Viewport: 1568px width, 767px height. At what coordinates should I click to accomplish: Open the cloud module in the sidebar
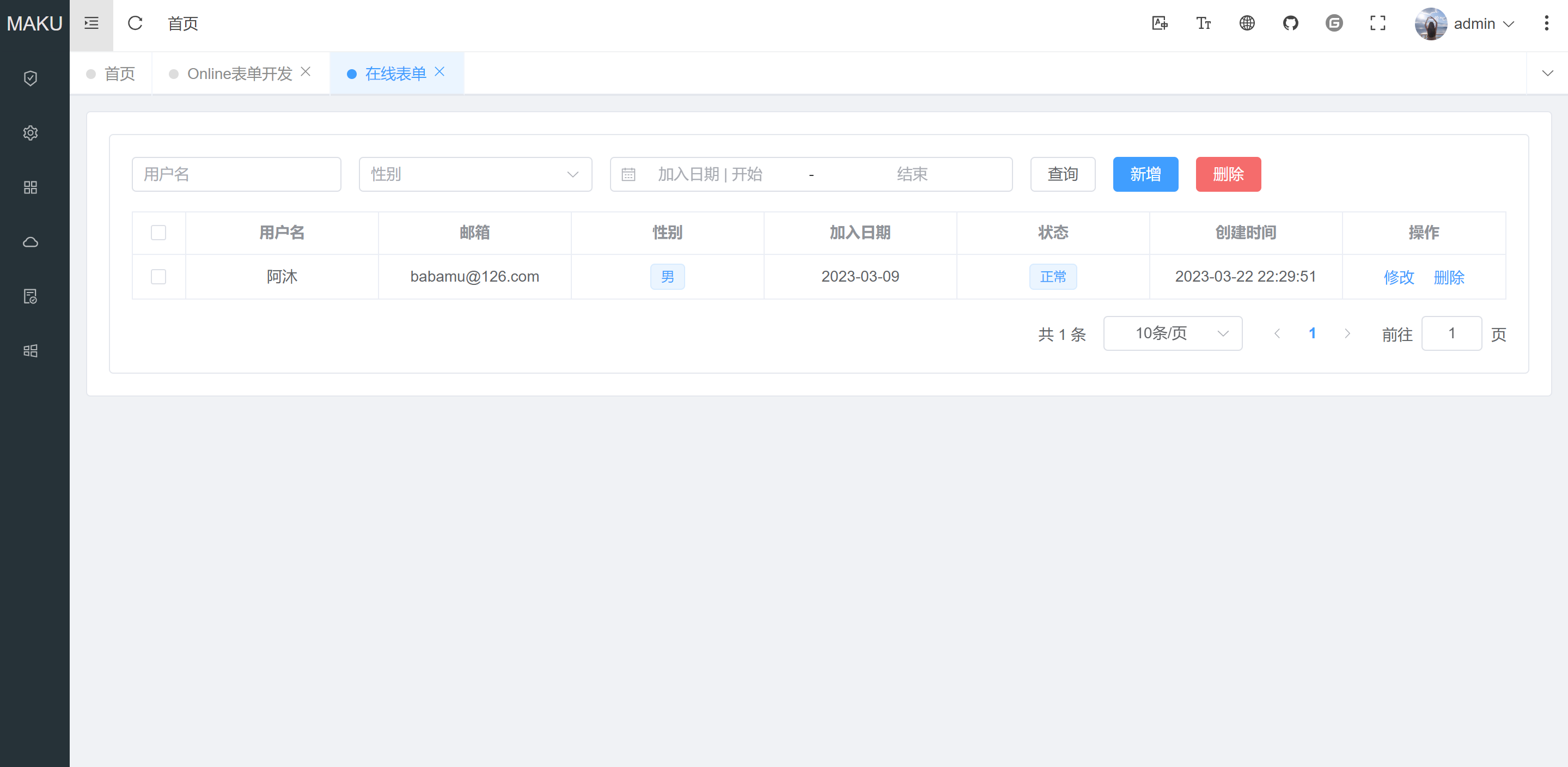30,242
